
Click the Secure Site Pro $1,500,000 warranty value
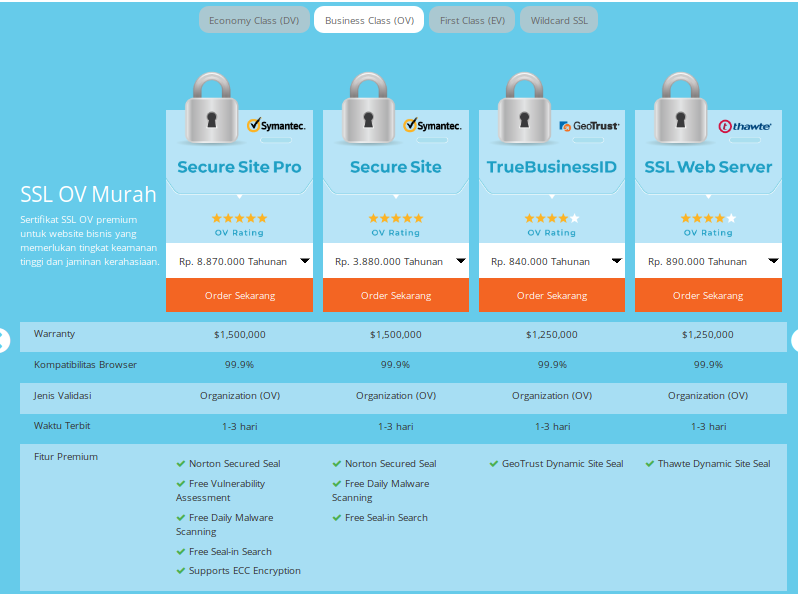tap(239, 334)
